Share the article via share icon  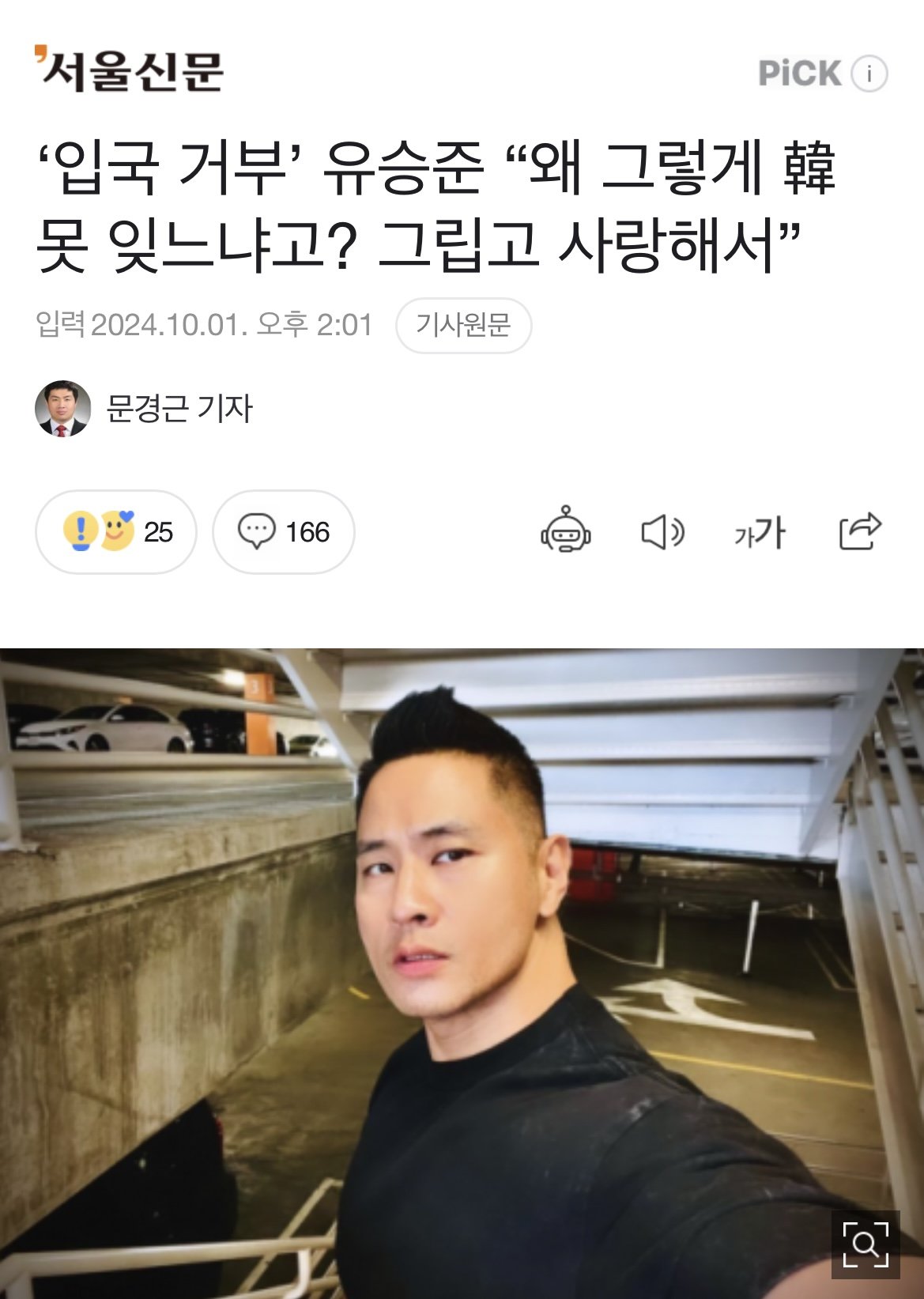pos(860,531)
